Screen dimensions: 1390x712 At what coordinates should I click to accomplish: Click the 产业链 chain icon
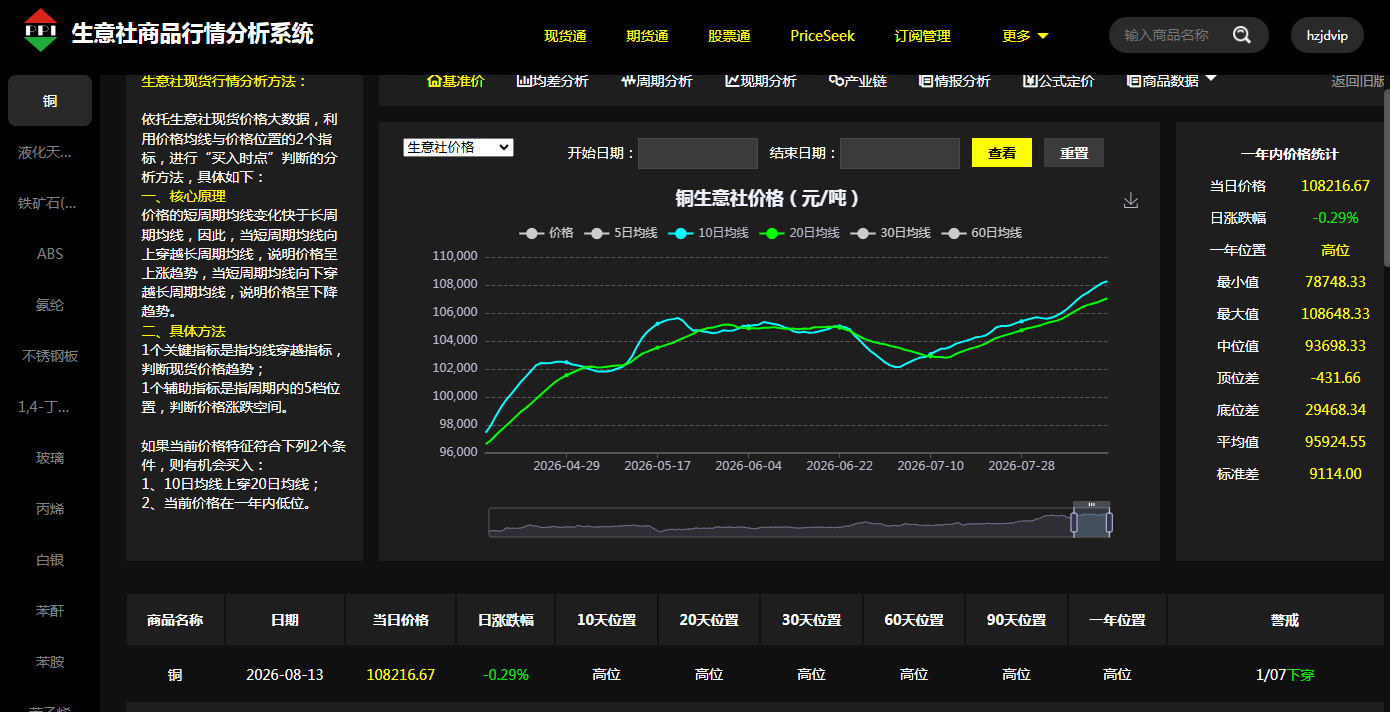coord(836,81)
